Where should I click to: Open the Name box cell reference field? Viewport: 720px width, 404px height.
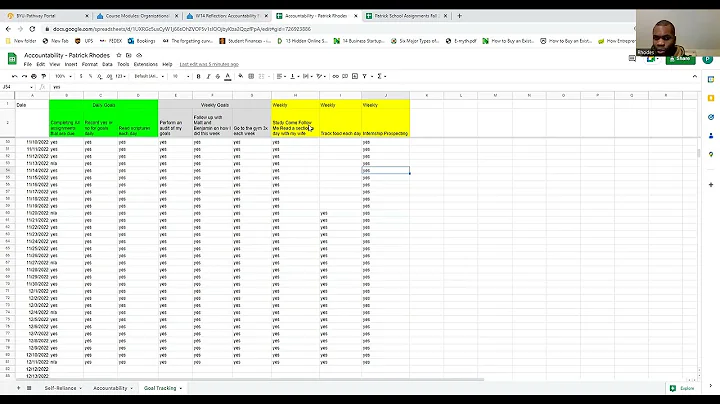(17, 87)
